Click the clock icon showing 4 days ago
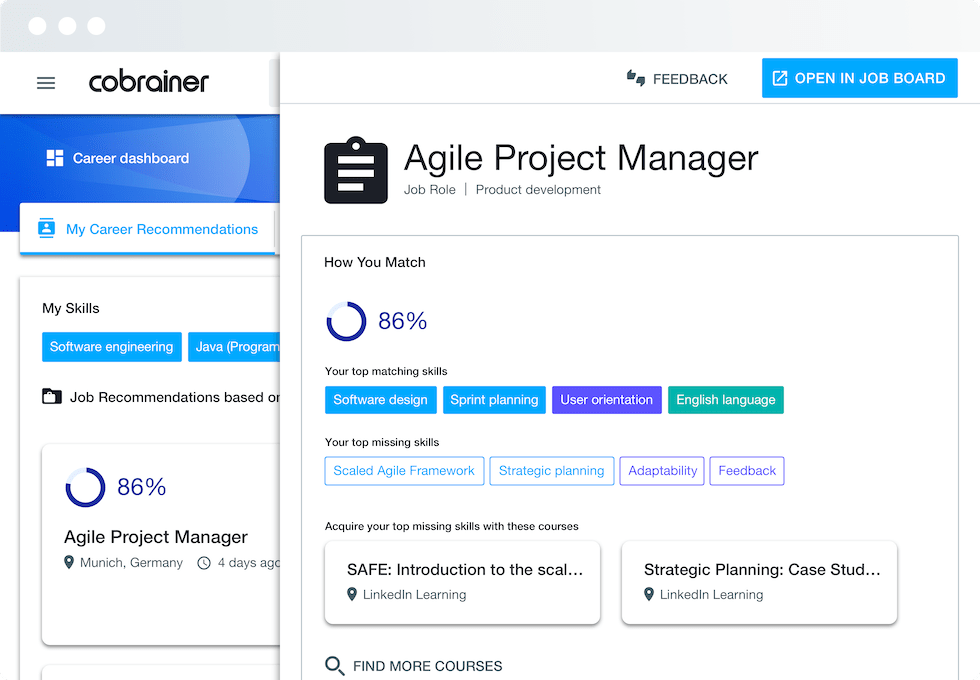 click(203, 562)
